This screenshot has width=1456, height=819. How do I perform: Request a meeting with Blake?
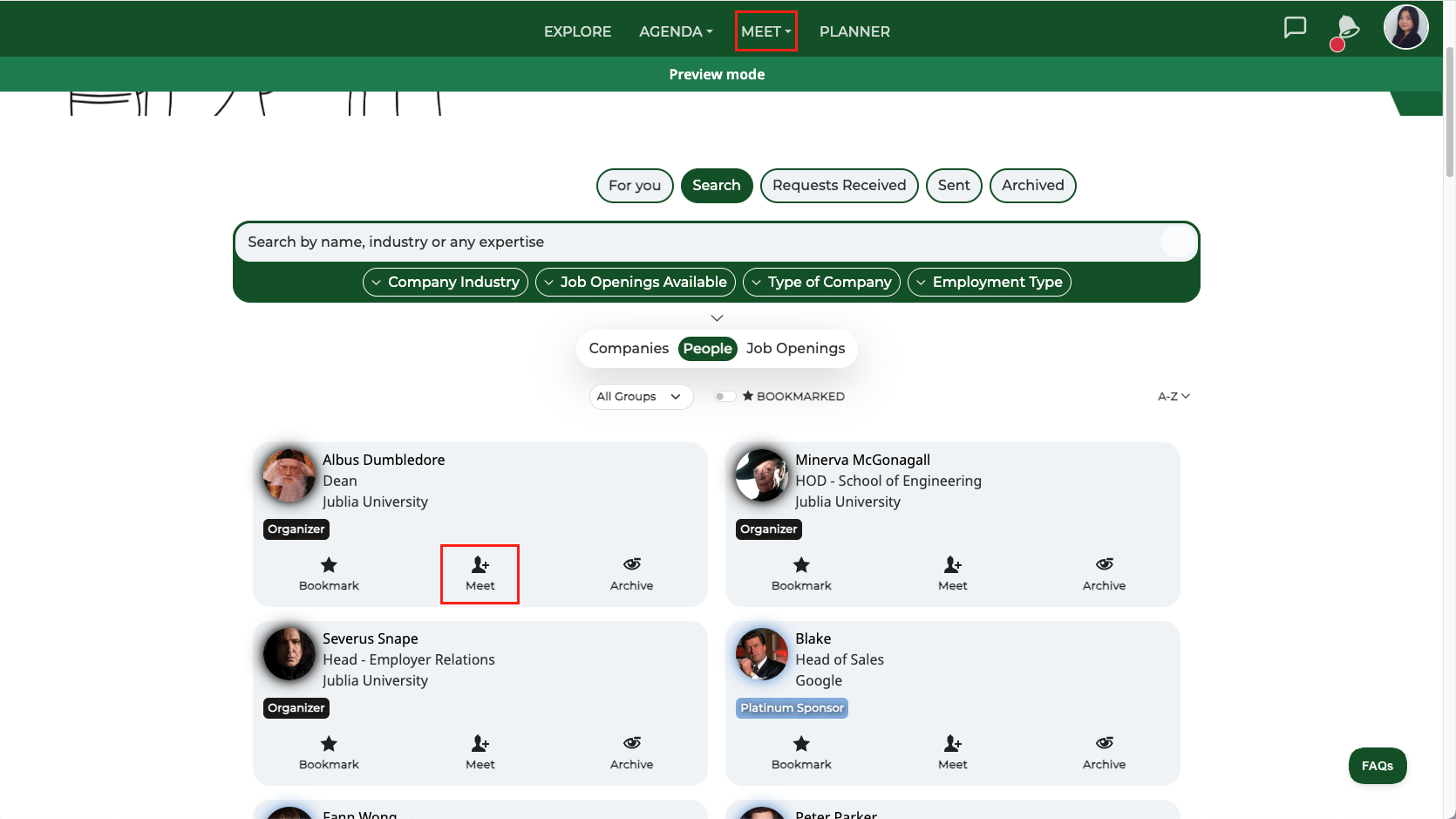(952, 753)
